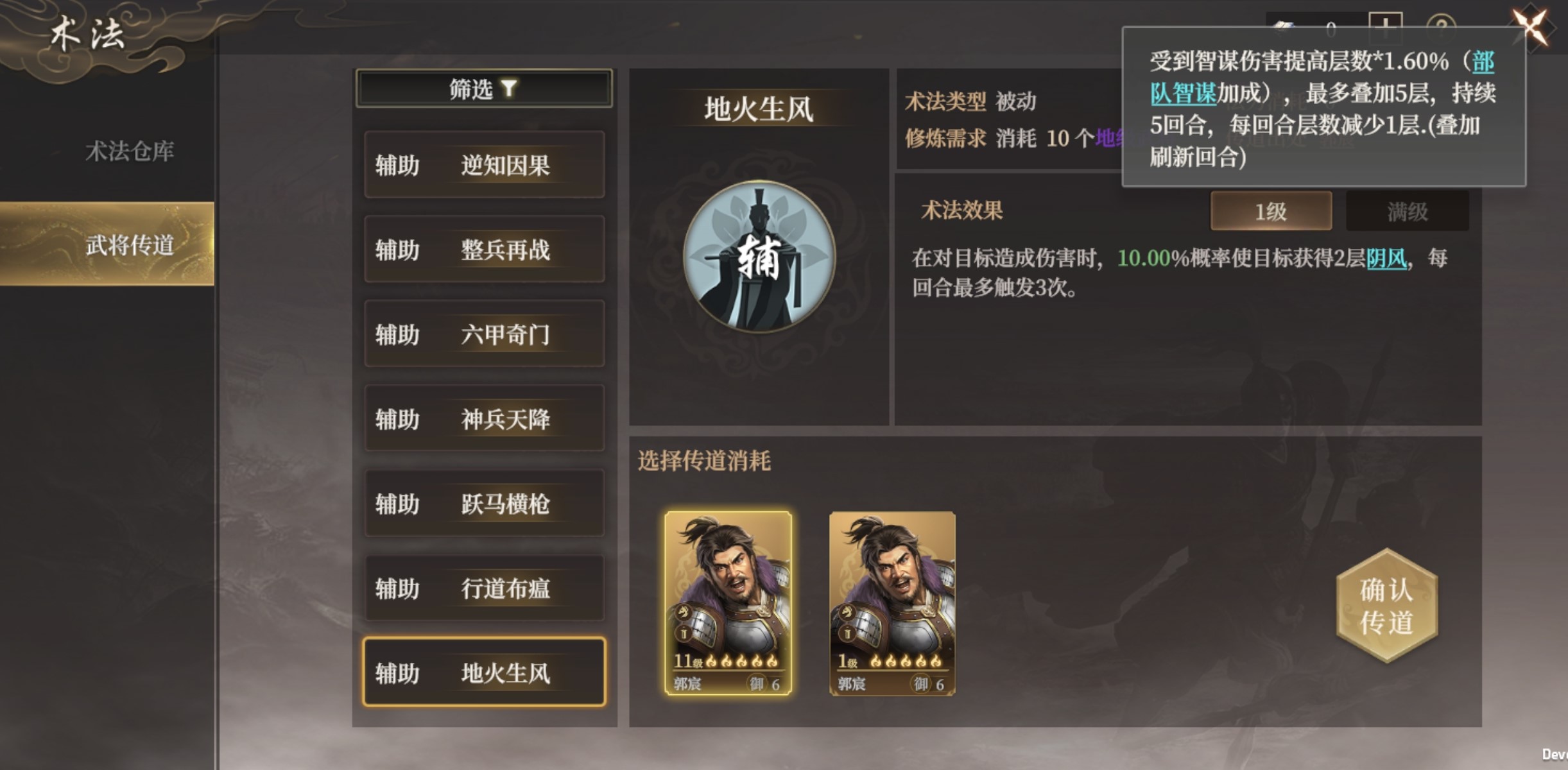Image resolution: width=1568 pixels, height=770 pixels.
Task: Select the 整兵再战 spell entry
Action: pyautogui.click(x=484, y=250)
